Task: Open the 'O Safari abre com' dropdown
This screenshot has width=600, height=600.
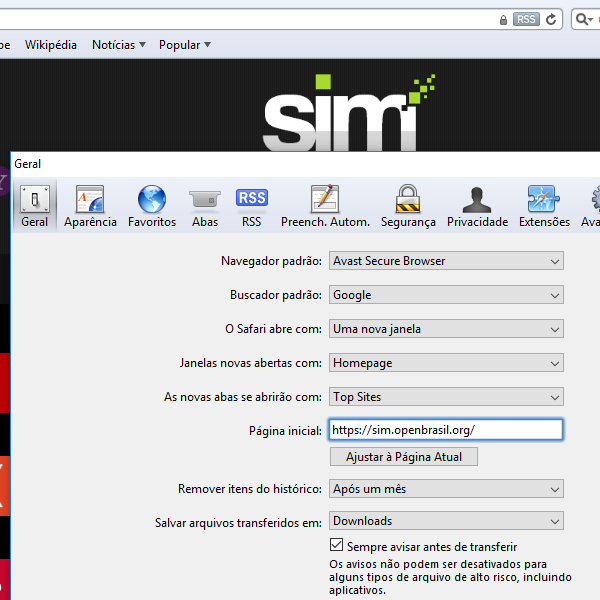Action: coord(446,329)
